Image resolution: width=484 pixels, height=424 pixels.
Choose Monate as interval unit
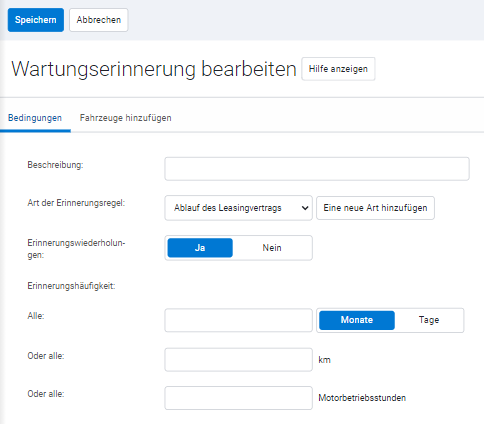point(357,320)
